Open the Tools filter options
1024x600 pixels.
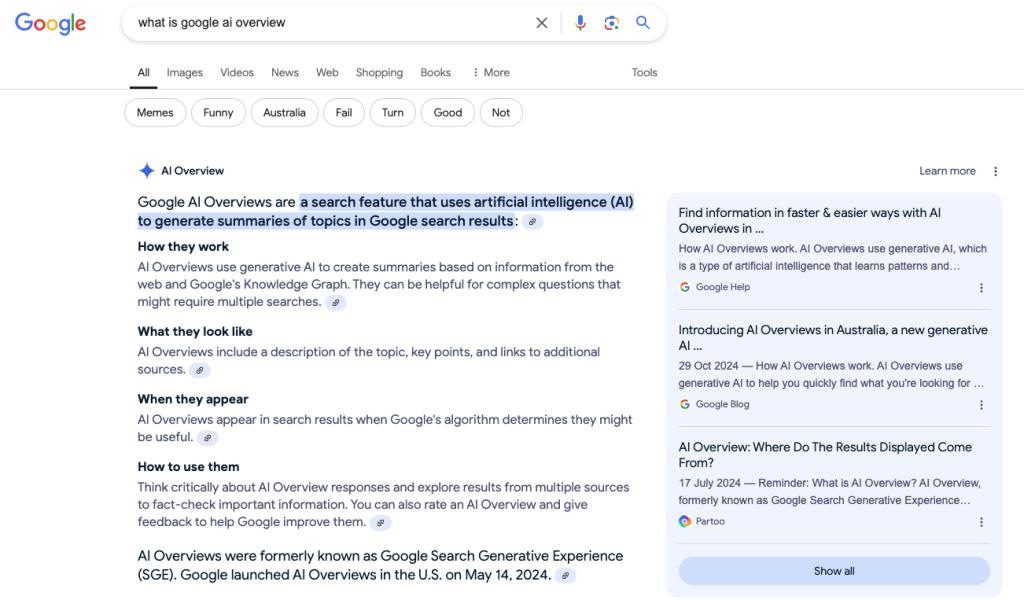[644, 72]
